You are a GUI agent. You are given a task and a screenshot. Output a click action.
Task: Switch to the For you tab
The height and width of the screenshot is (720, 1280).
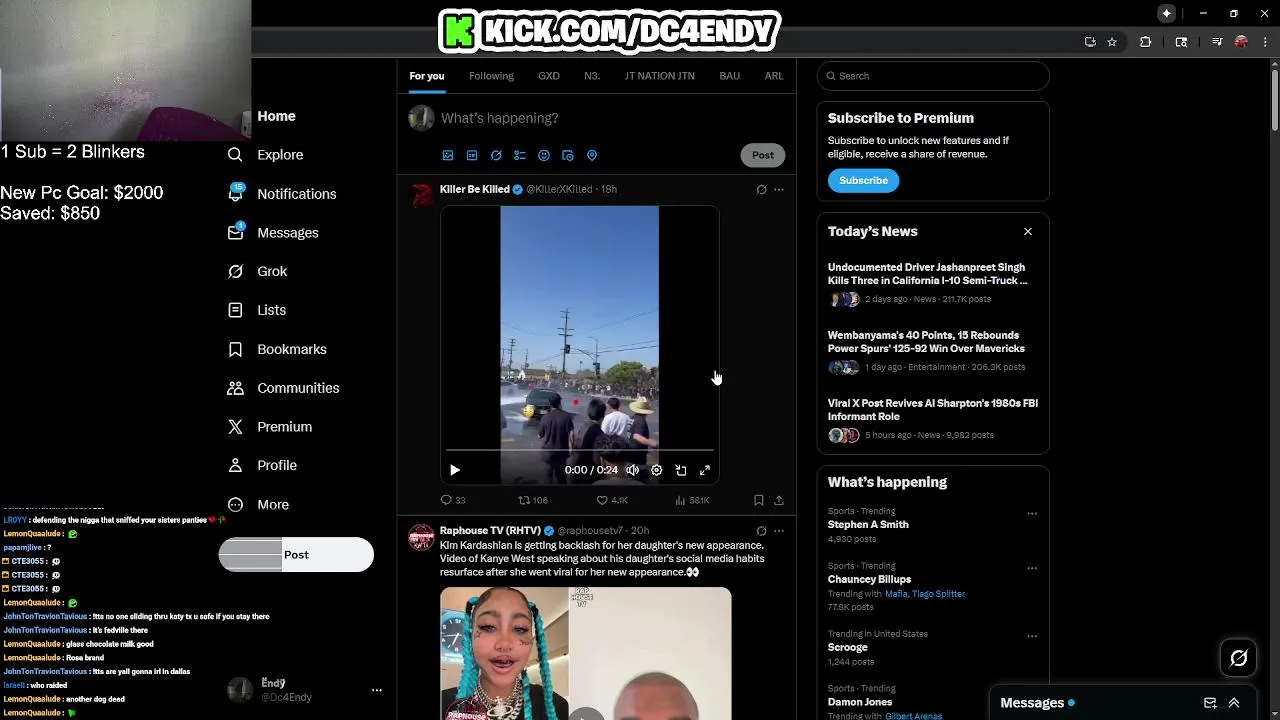point(427,76)
